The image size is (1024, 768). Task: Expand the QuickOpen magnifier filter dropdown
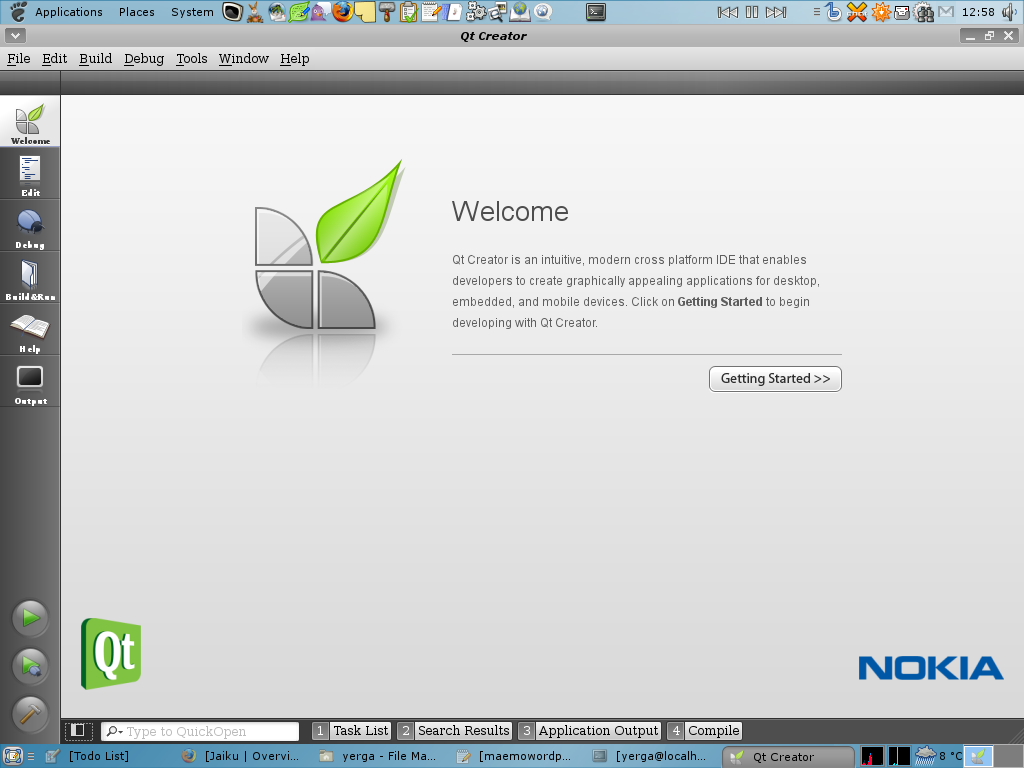click(x=114, y=732)
